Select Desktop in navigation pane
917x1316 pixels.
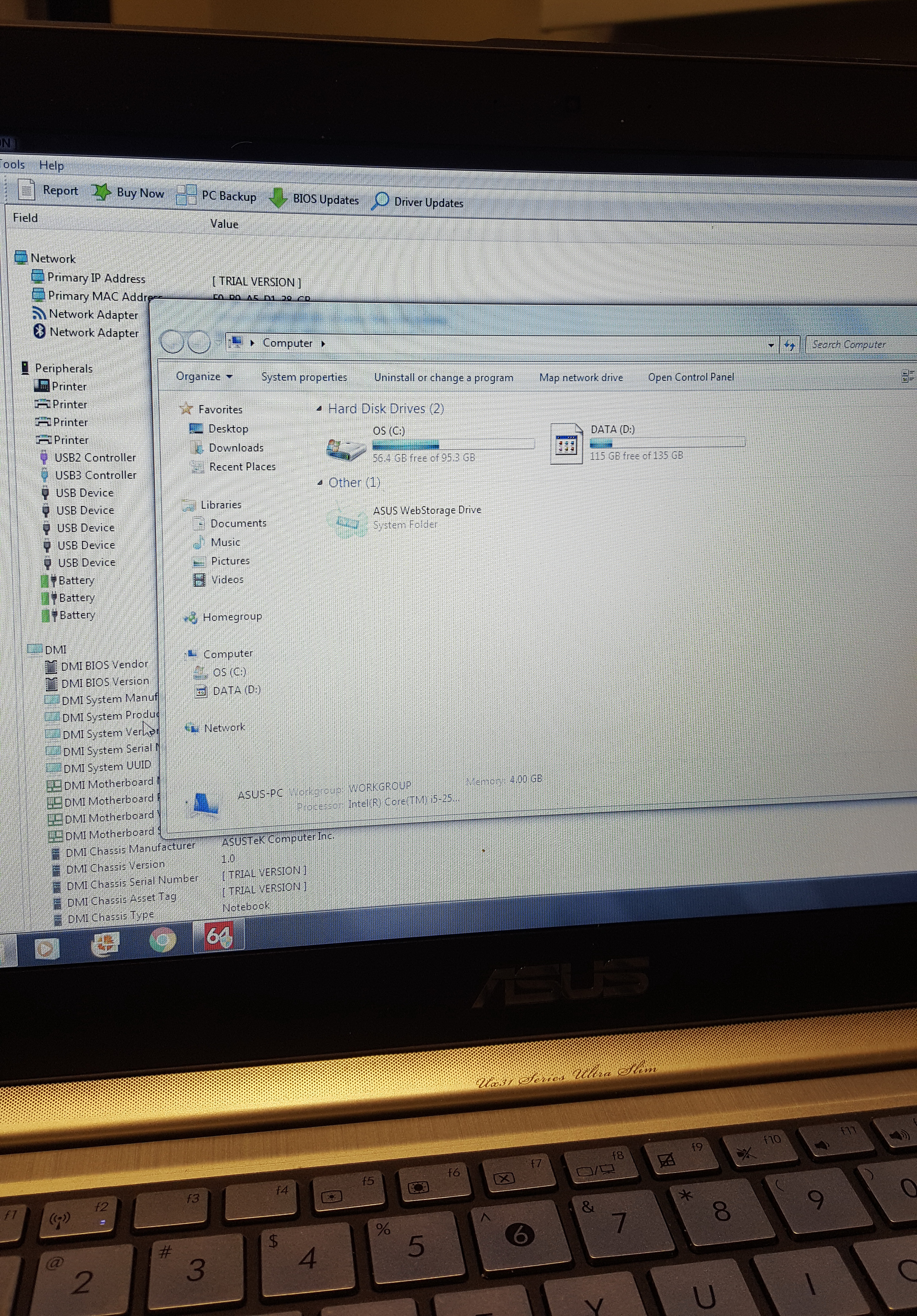228,428
